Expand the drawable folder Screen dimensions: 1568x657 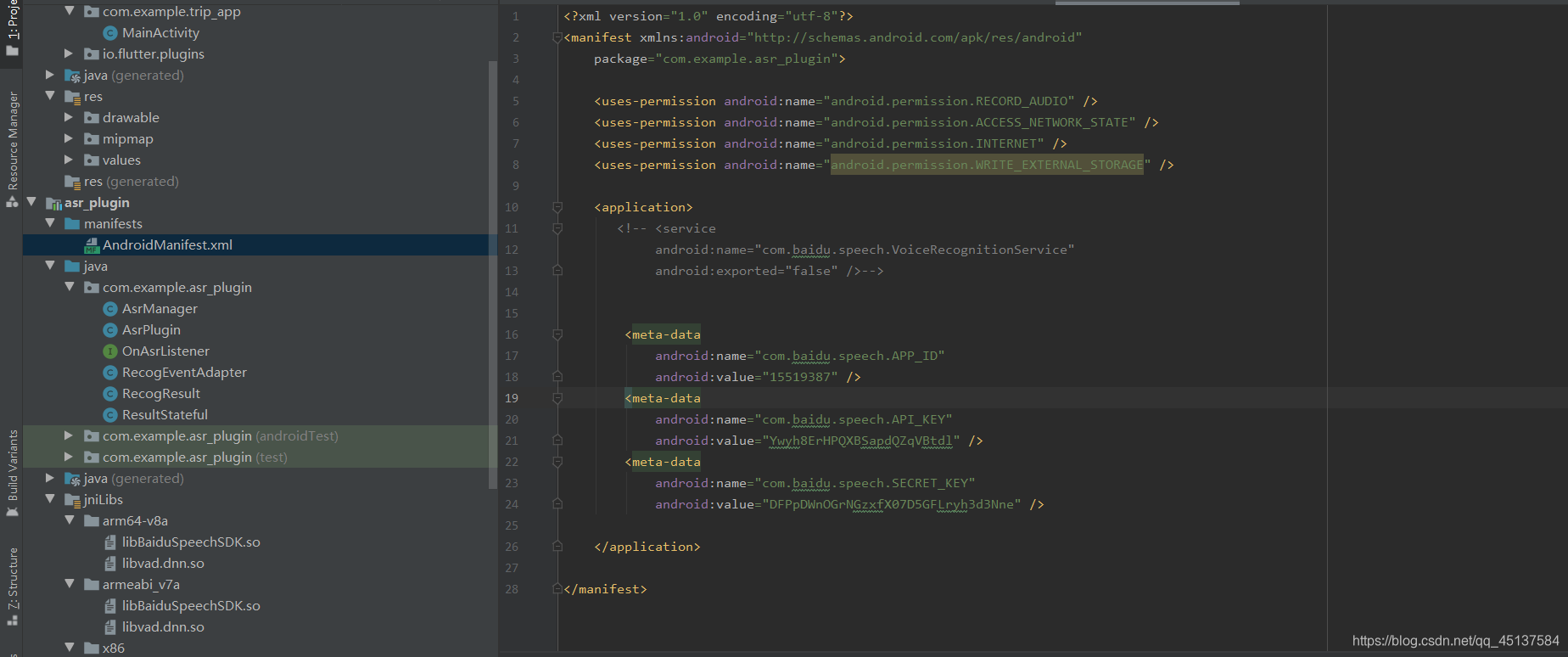(70, 117)
